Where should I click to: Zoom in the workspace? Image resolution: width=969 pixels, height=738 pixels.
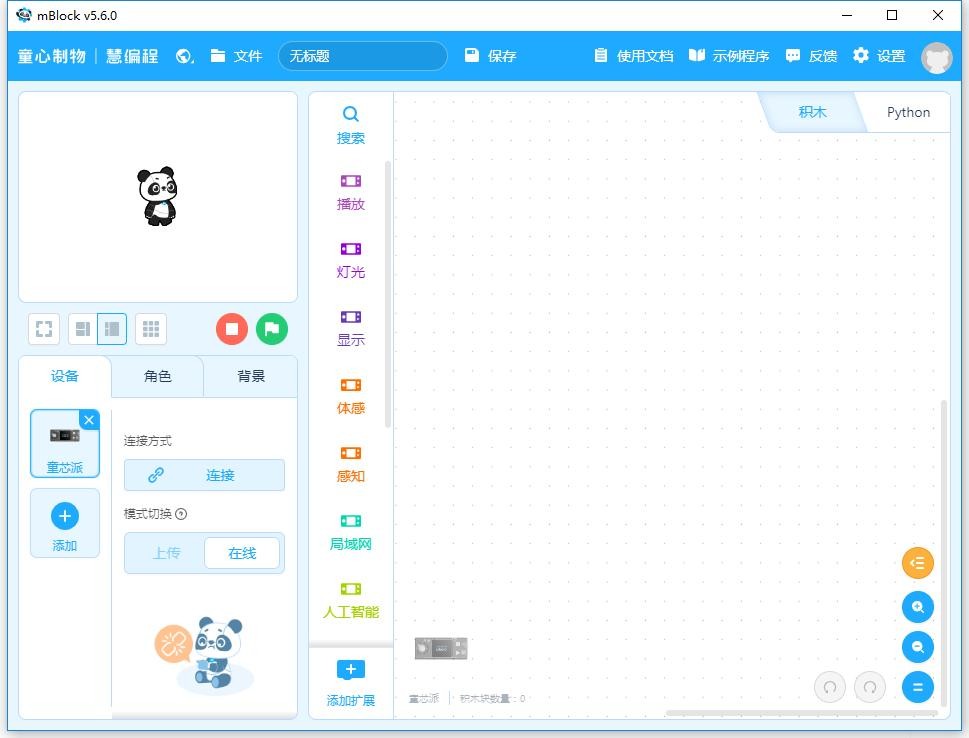pyautogui.click(x=917, y=607)
